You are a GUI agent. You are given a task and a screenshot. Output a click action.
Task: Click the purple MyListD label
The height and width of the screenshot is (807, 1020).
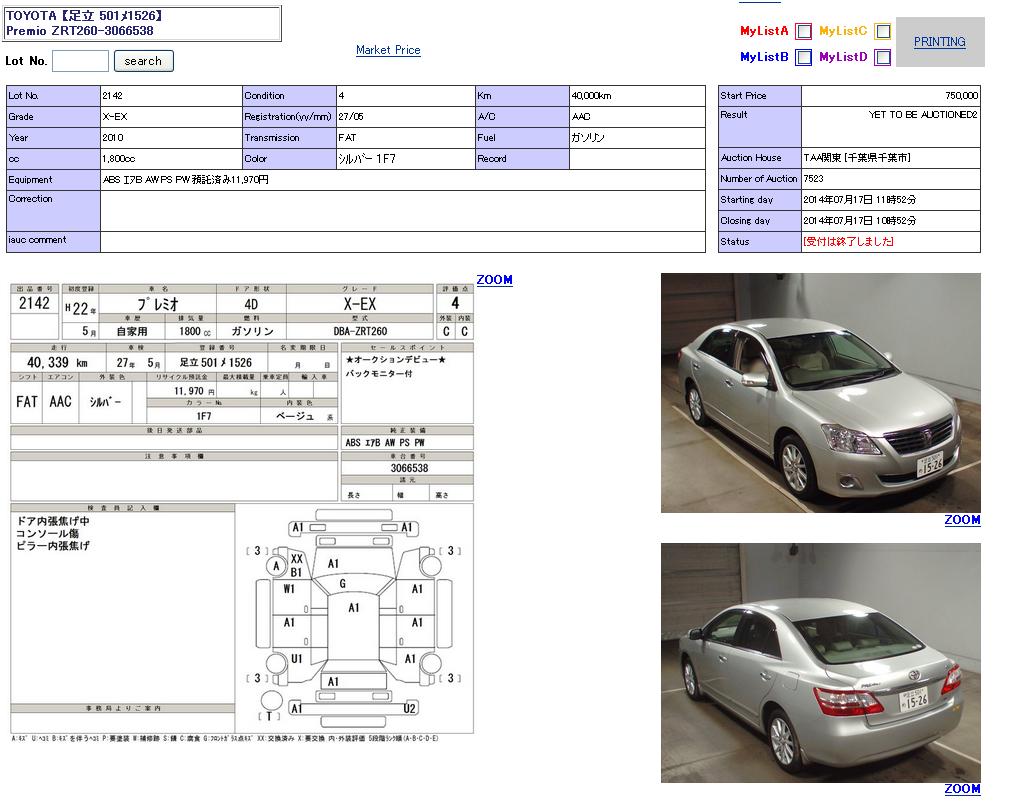tap(843, 58)
